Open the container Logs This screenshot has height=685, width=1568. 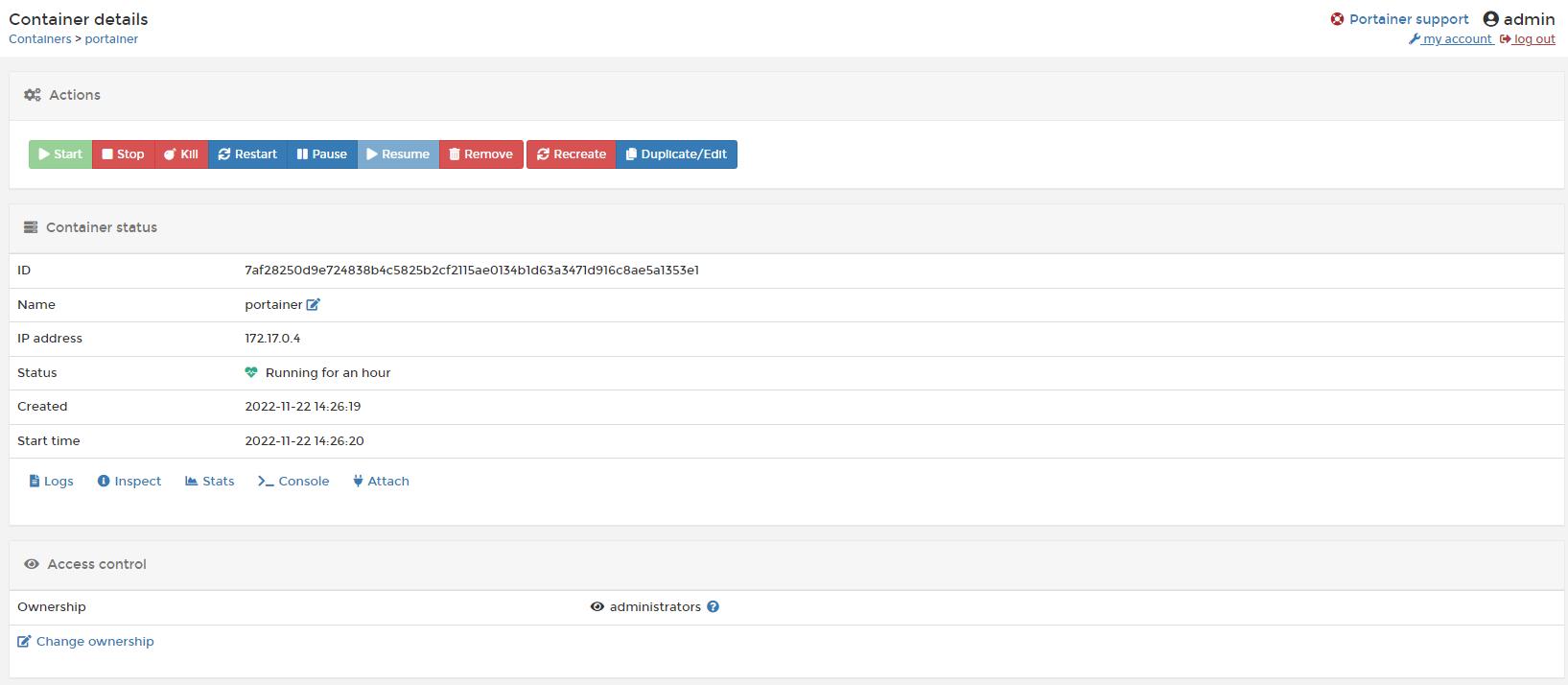coord(52,482)
